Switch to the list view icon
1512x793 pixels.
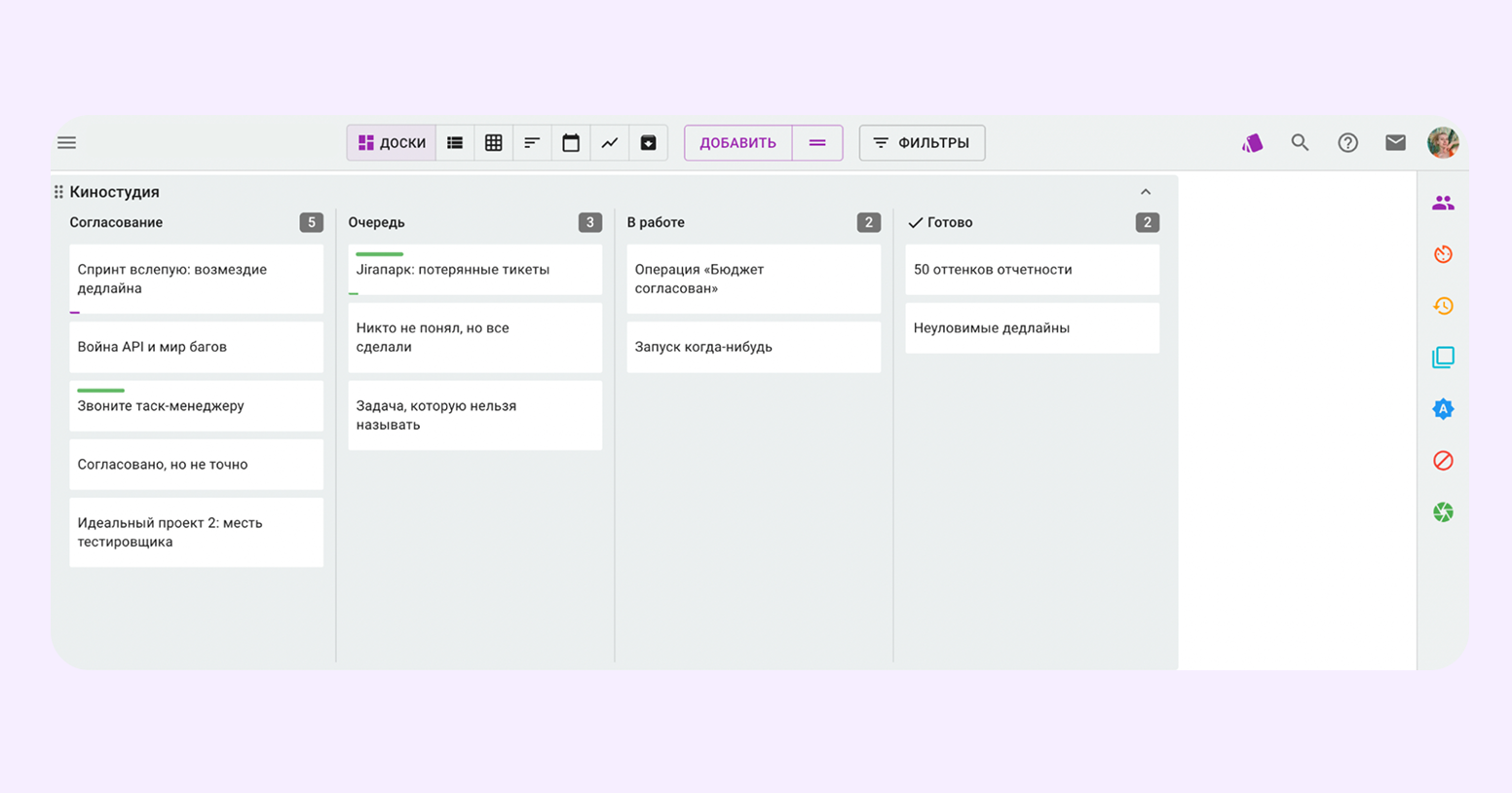[x=455, y=142]
